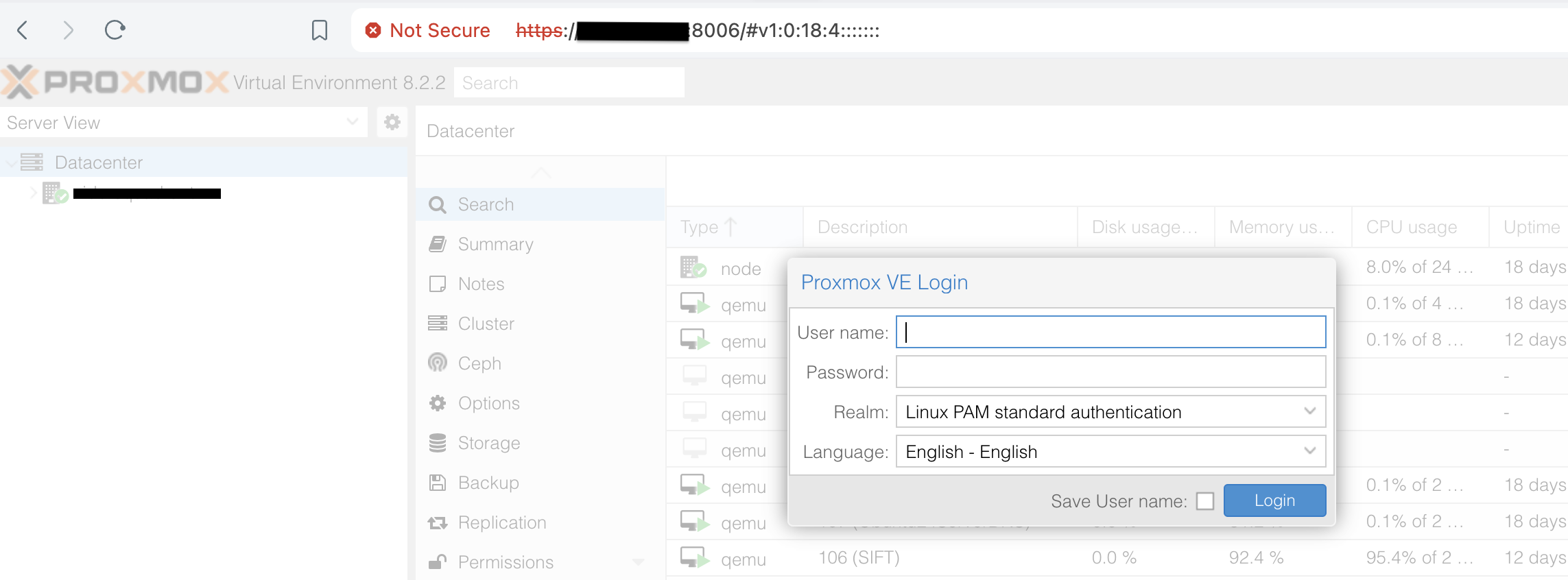Click the Summary book icon
This screenshot has height=580, width=1568.
(x=438, y=244)
